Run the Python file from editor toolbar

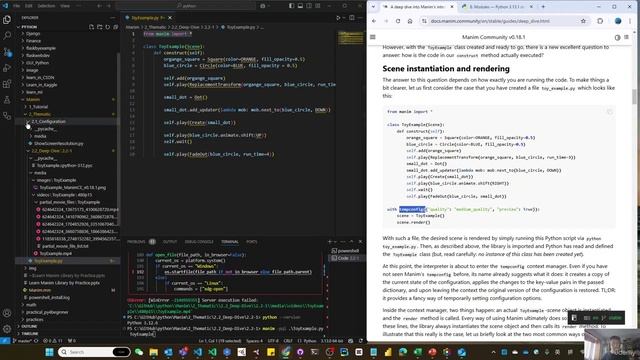click(x=338, y=18)
